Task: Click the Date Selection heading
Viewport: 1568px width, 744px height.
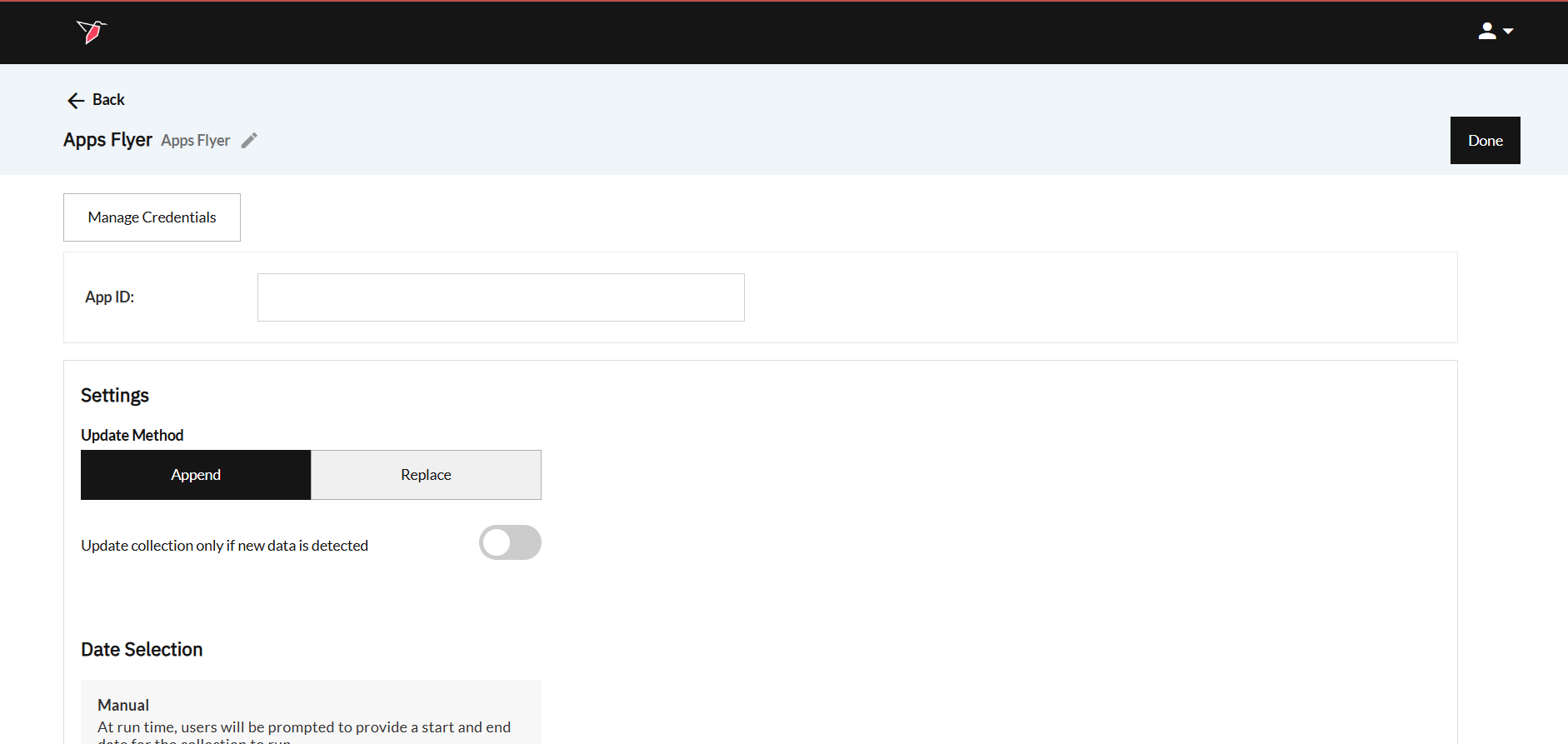Action: [x=142, y=650]
